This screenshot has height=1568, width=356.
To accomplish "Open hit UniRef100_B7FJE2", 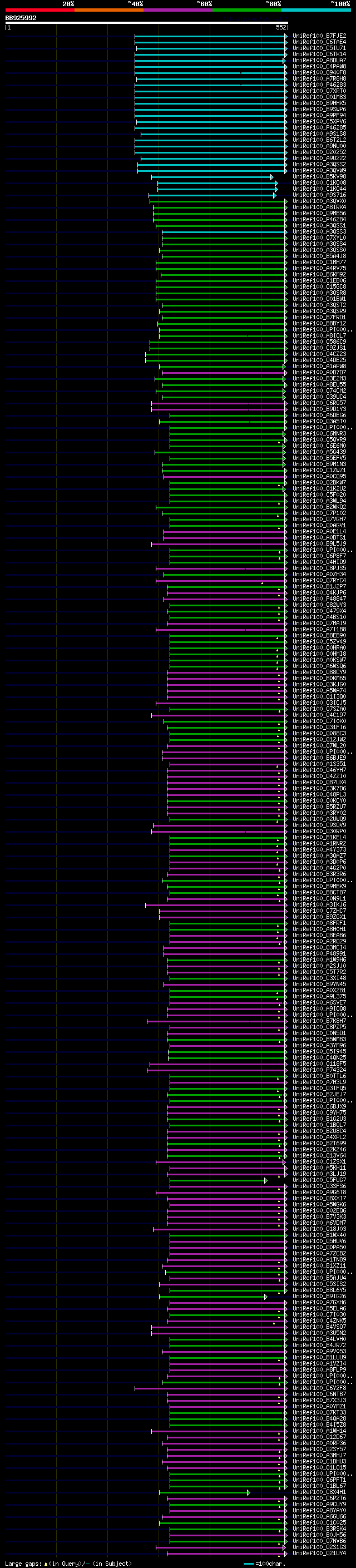I will [319, 36].
